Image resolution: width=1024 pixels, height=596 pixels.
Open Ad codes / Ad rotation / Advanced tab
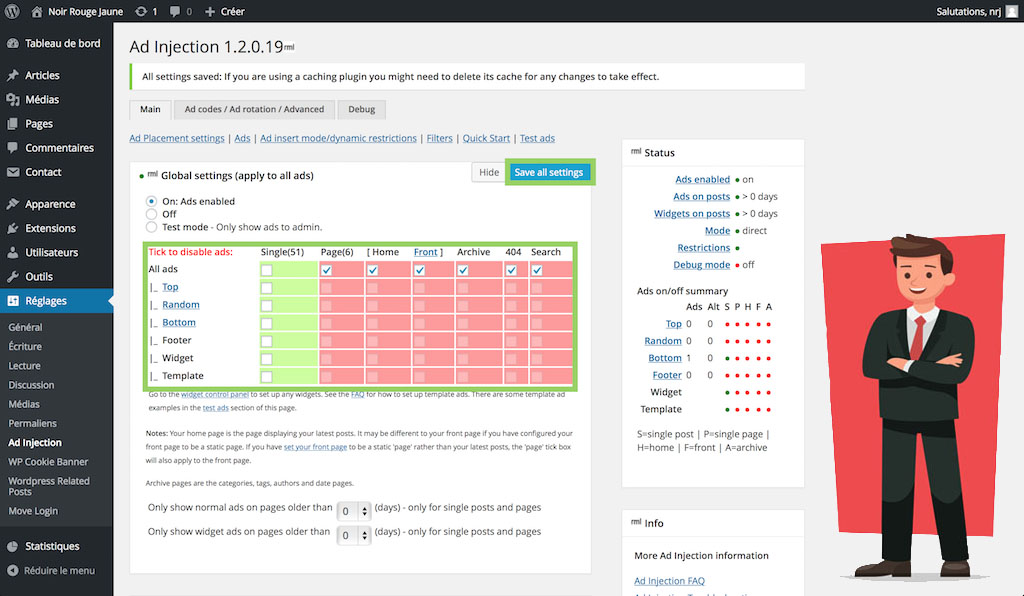pos(254,109)
